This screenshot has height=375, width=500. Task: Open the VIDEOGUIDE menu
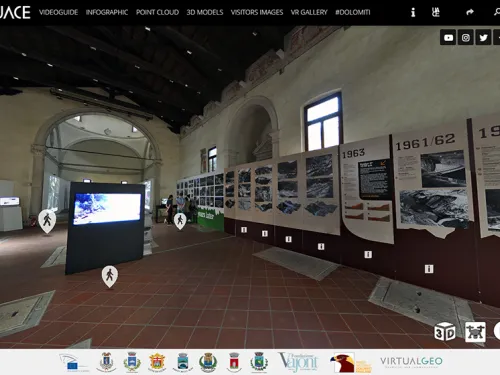click(58, 12)
